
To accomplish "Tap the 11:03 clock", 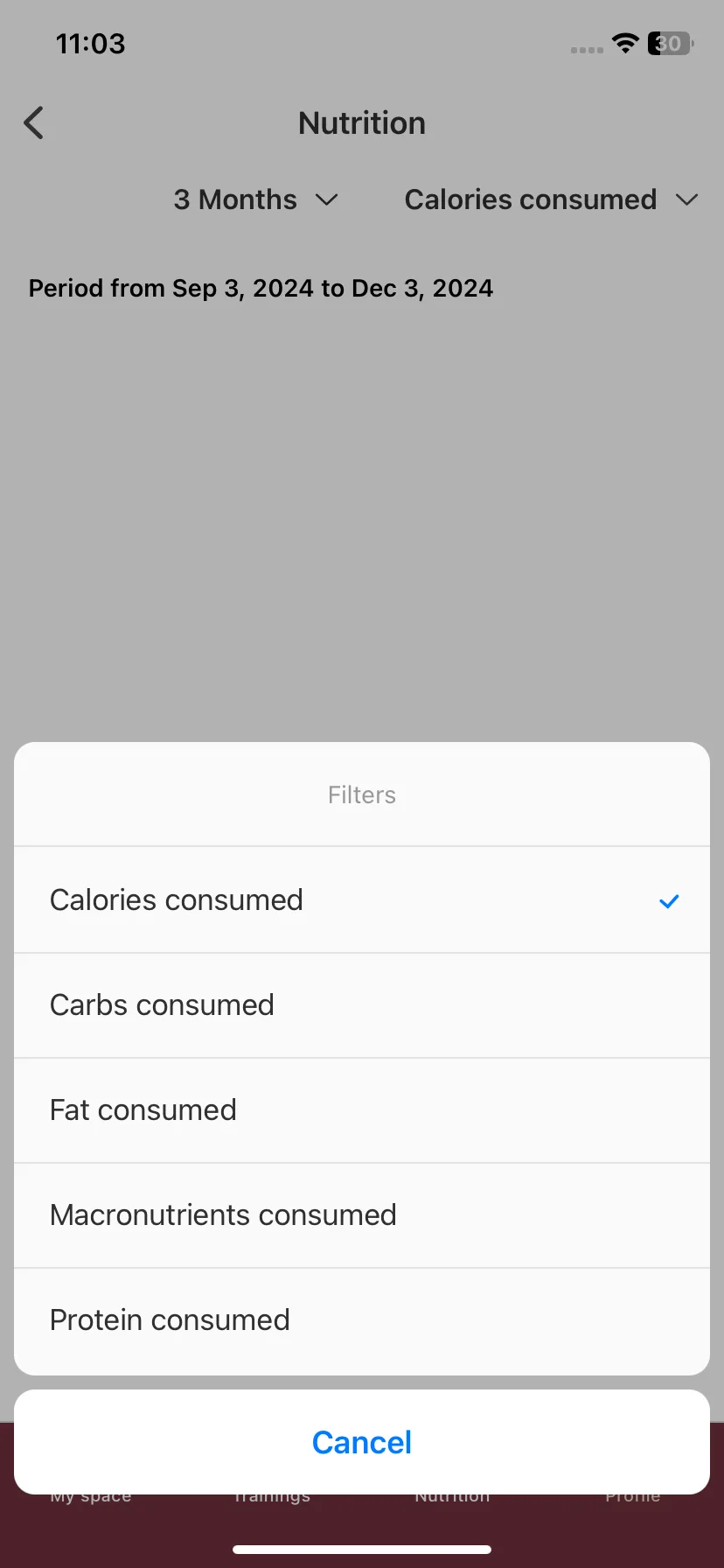I will pos(91,44).
